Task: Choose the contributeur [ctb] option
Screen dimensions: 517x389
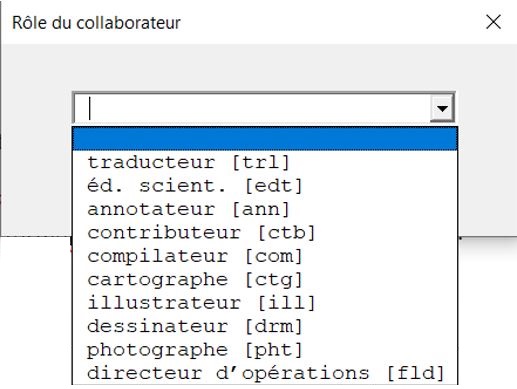Action: pos(265,233)
